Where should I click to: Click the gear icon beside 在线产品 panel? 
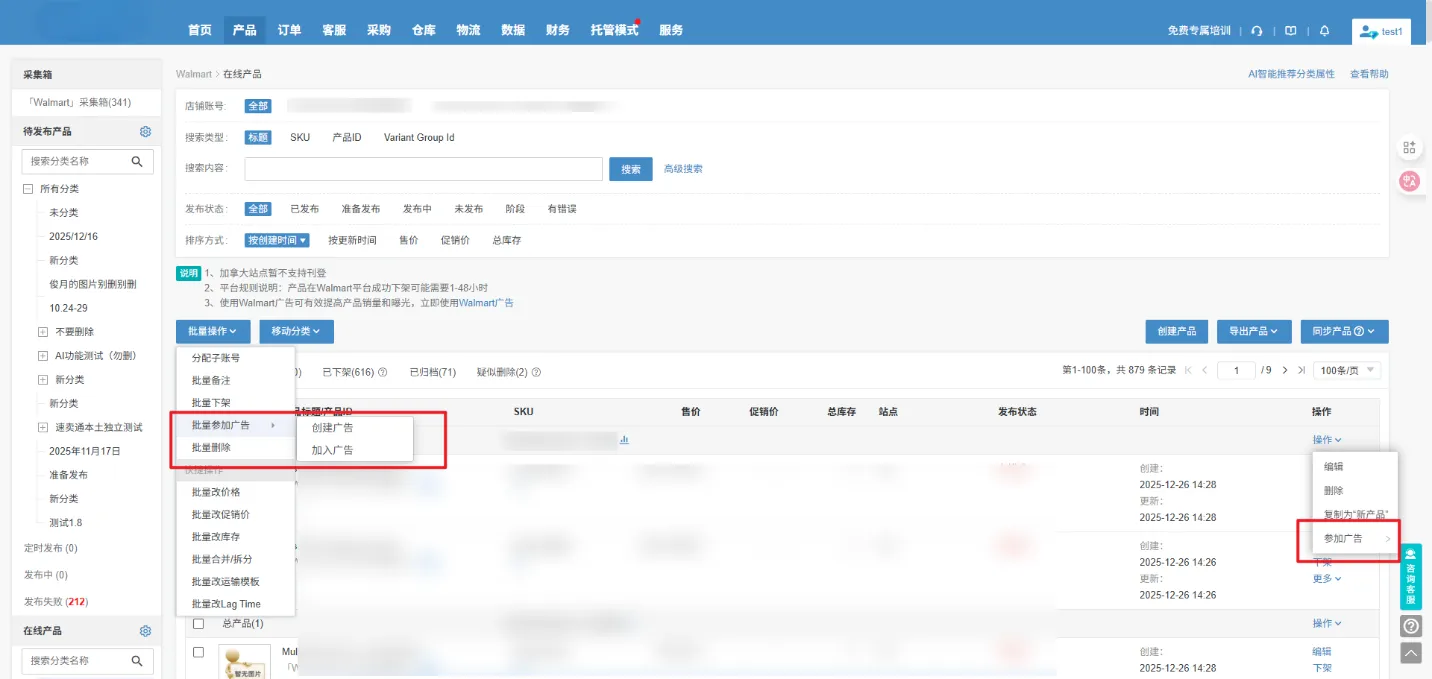point(145,630)
